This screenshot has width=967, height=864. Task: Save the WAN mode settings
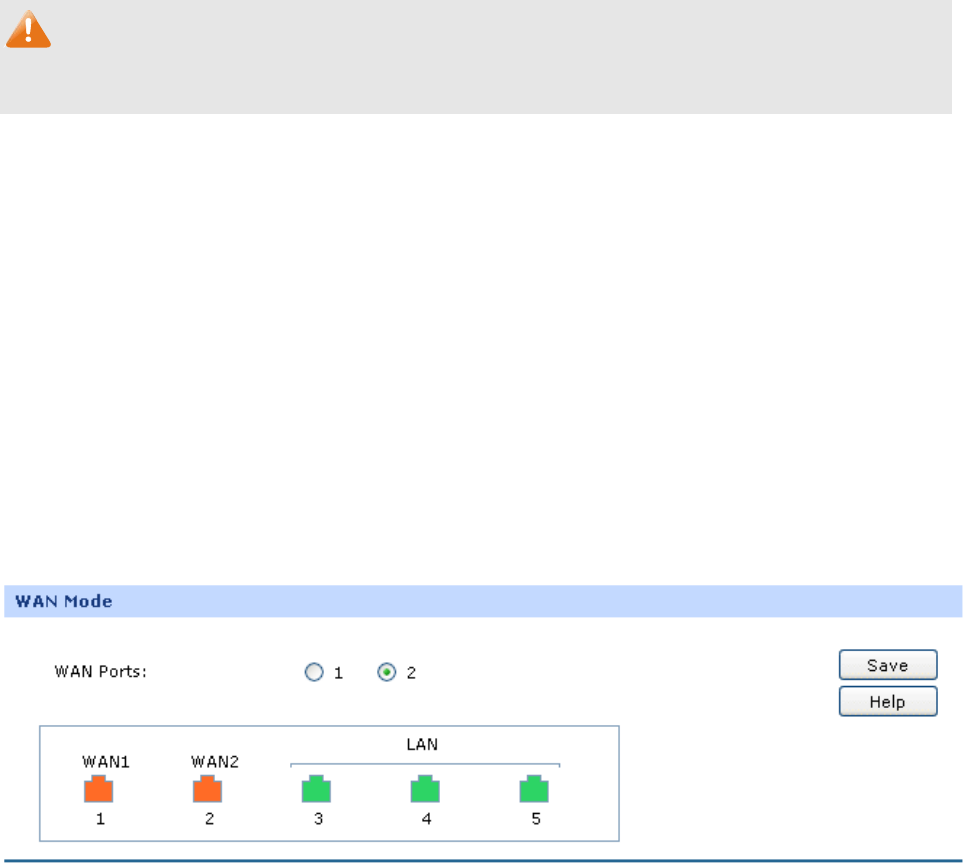point(888,665)
